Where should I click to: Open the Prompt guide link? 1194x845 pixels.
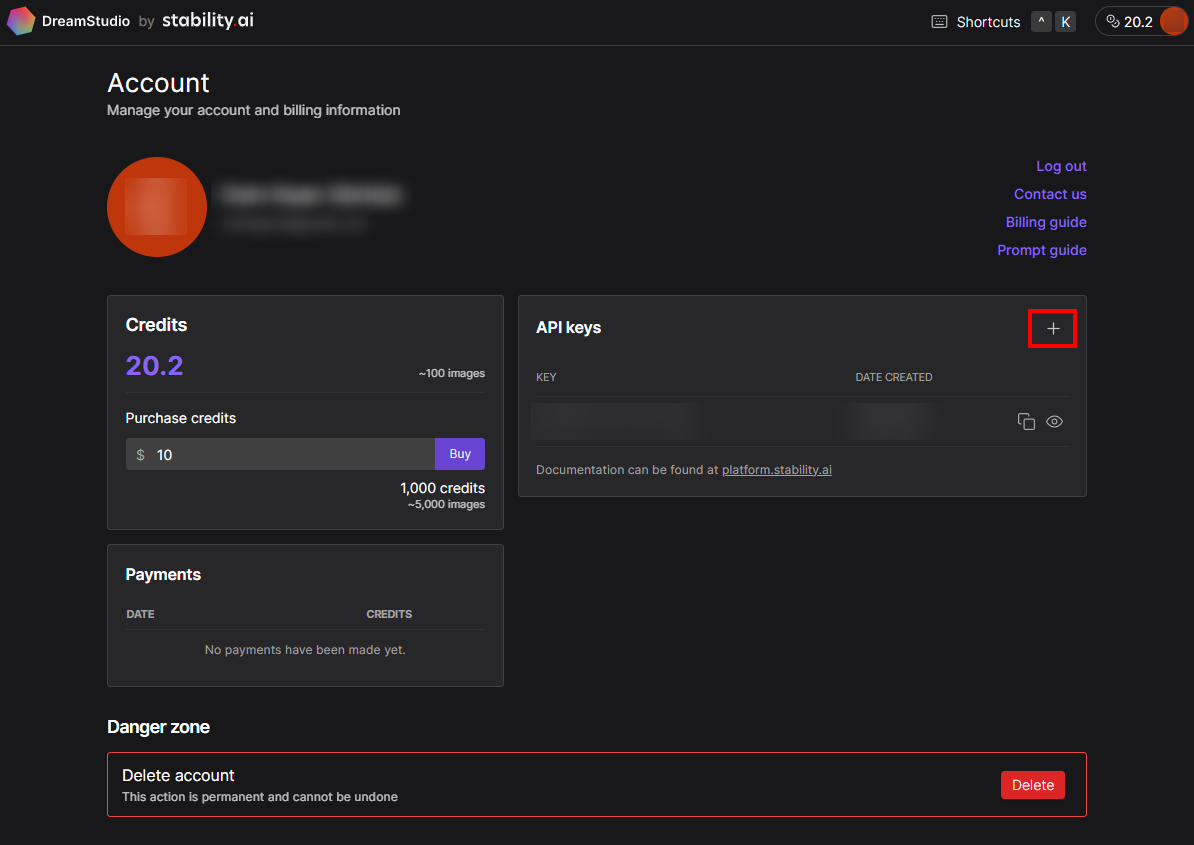point(1042,250)
